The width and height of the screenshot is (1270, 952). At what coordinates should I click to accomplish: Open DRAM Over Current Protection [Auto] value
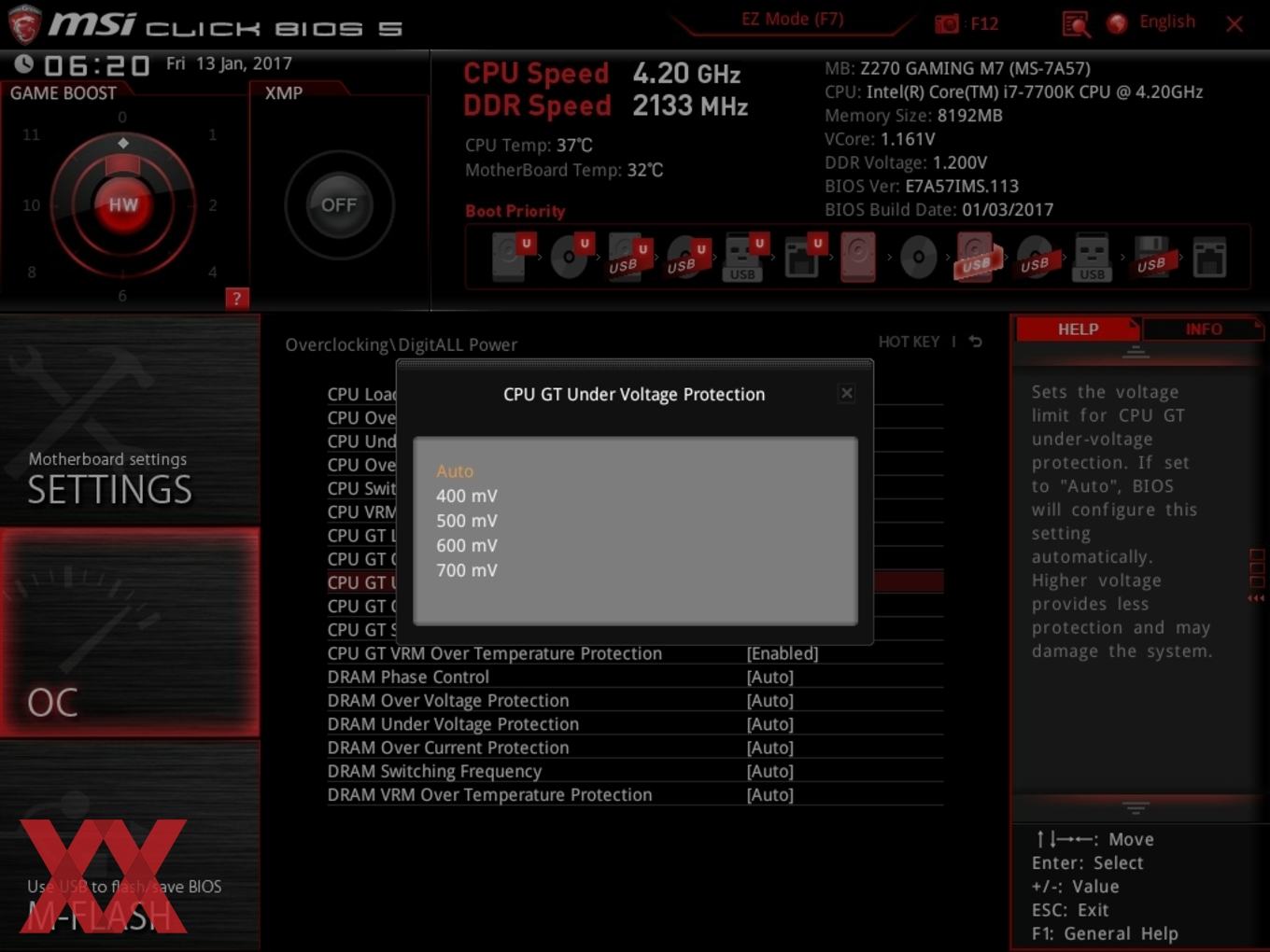tap(770, 748)
